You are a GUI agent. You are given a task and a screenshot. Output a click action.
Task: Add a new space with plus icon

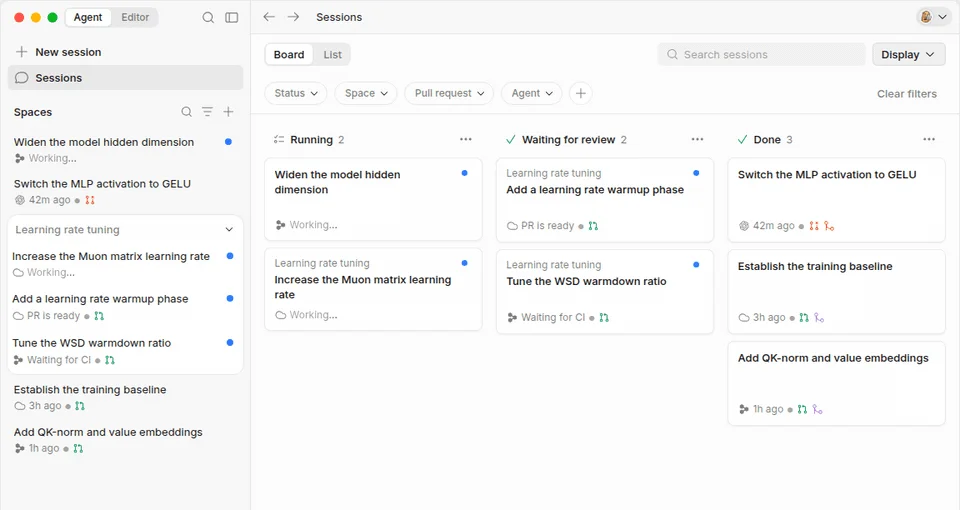[x=228, y=111]
